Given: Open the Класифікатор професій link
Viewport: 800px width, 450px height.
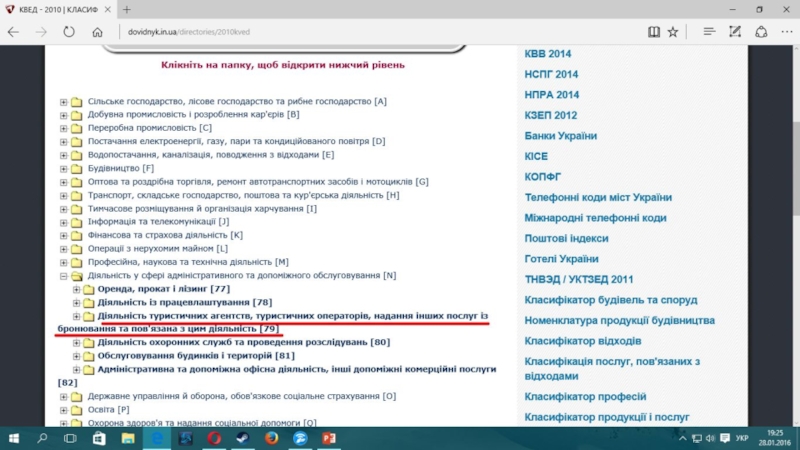Looking at the screenshot, I should [585, 396].
